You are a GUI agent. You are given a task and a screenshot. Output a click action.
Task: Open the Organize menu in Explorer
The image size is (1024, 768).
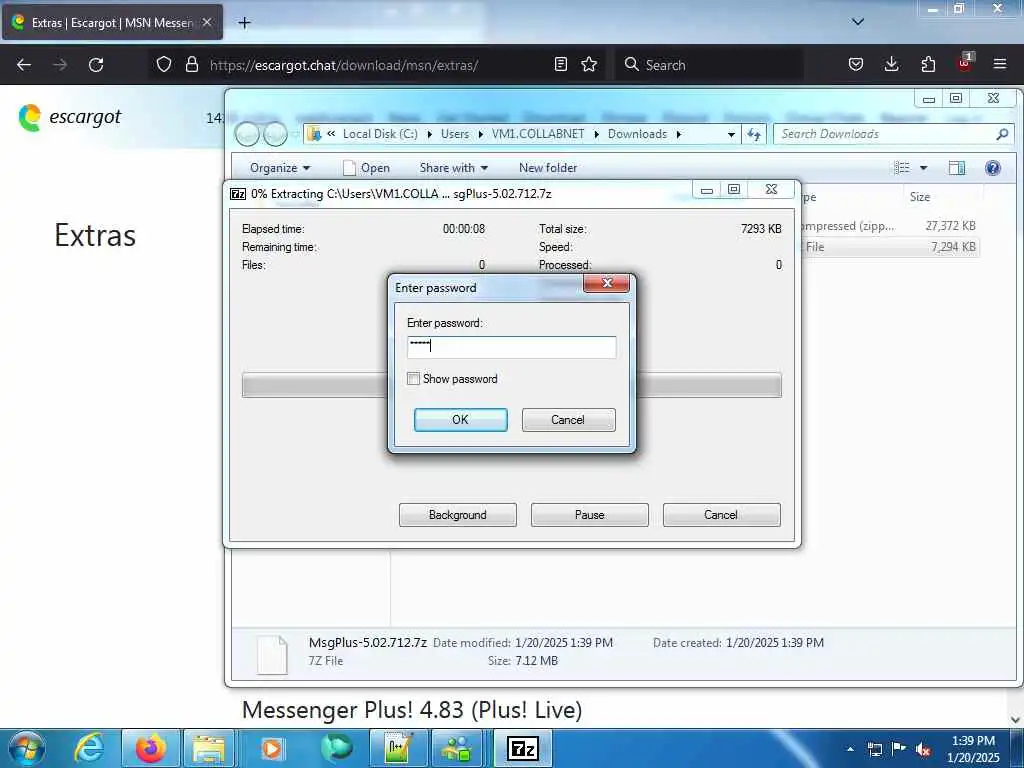tap(280, 168)
